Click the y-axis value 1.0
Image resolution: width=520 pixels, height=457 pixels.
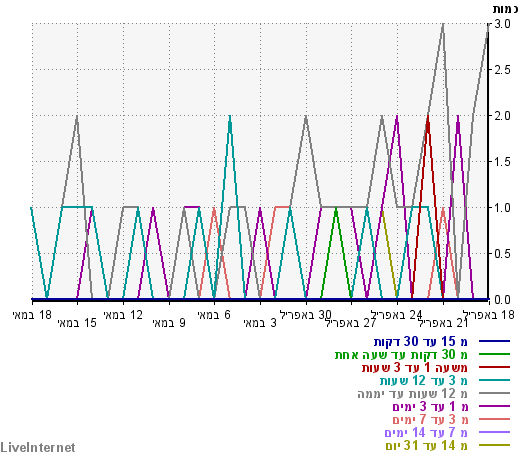[x=502, y=208]
